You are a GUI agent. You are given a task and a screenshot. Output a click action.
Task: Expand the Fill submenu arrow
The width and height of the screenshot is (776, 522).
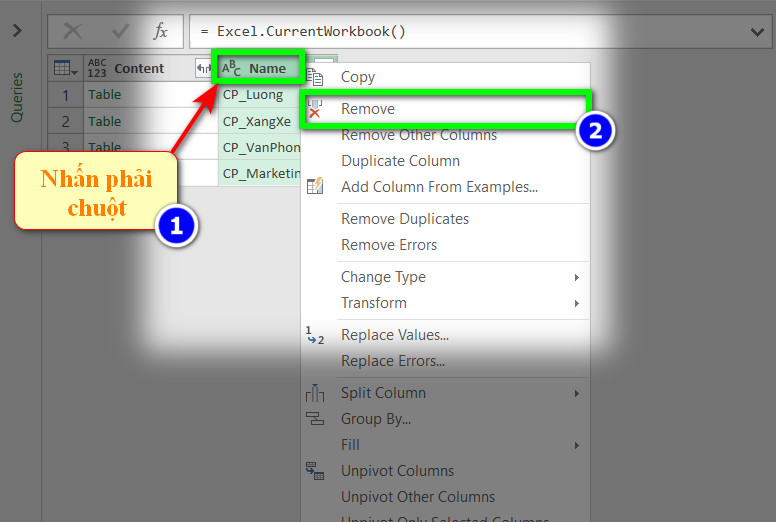(x=577, y=445)
